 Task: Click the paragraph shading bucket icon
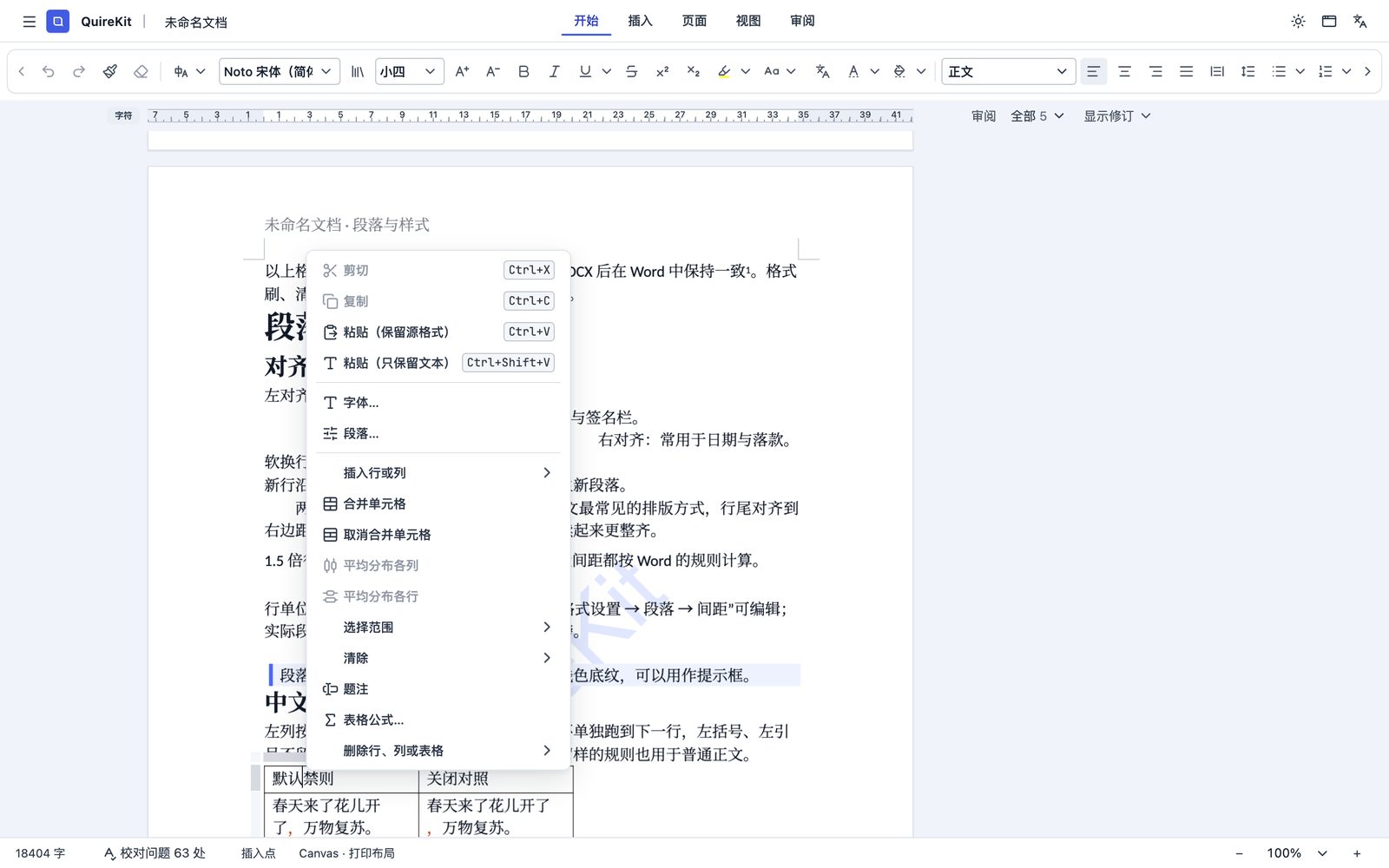tap(899, 71)
